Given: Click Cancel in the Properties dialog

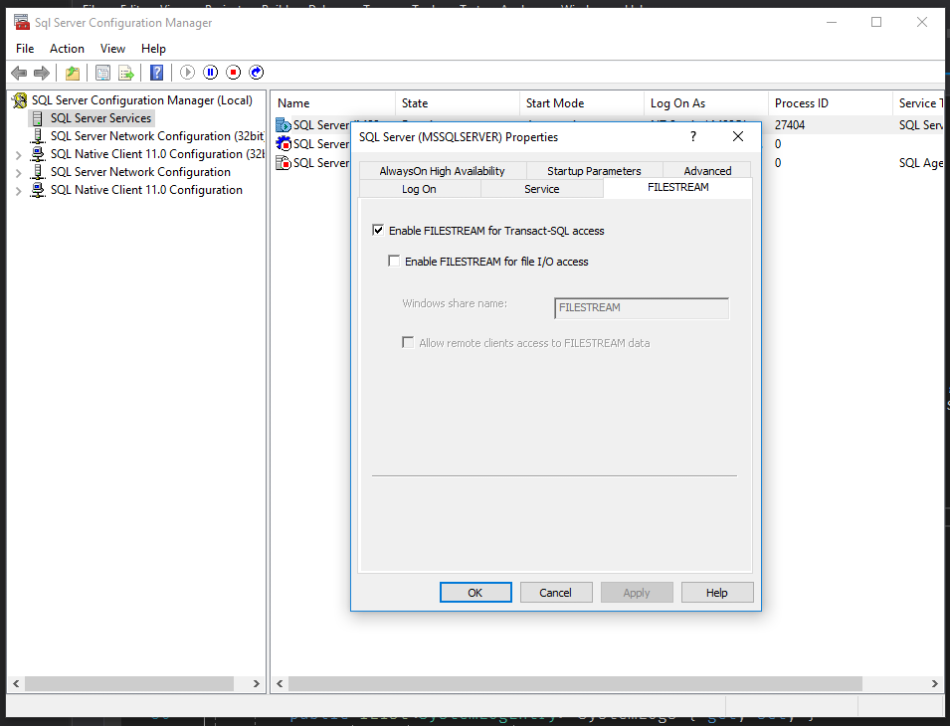Looking at the screenshot, I should coord(556,593).
